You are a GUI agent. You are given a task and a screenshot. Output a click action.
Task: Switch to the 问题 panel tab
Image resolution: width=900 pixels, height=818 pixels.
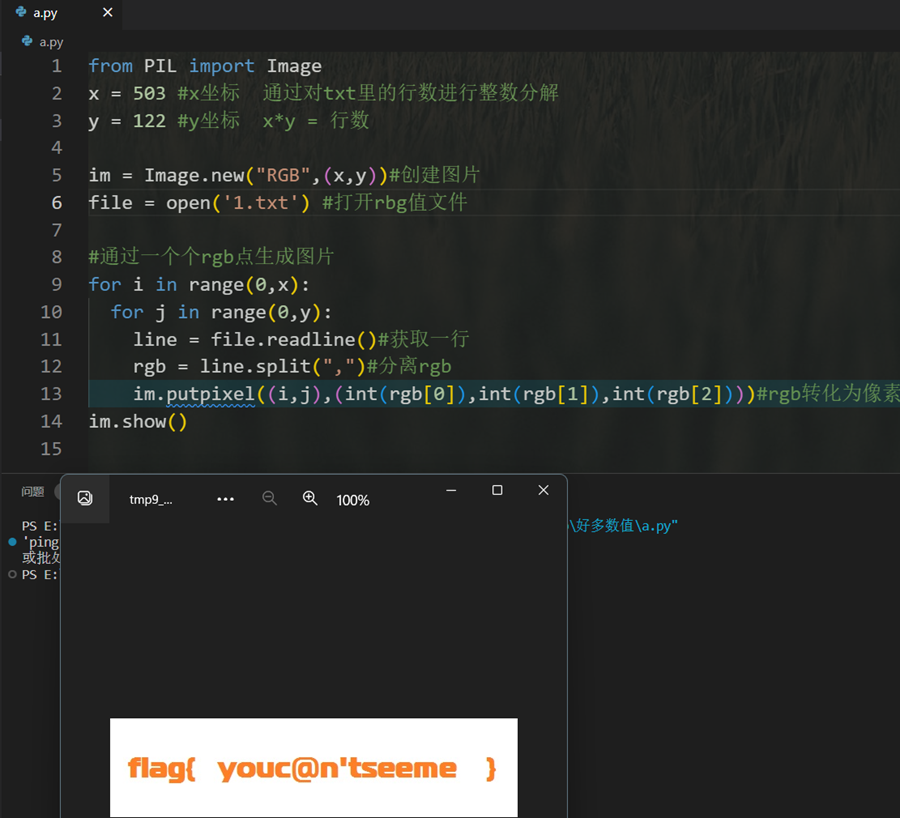(33, 491)
